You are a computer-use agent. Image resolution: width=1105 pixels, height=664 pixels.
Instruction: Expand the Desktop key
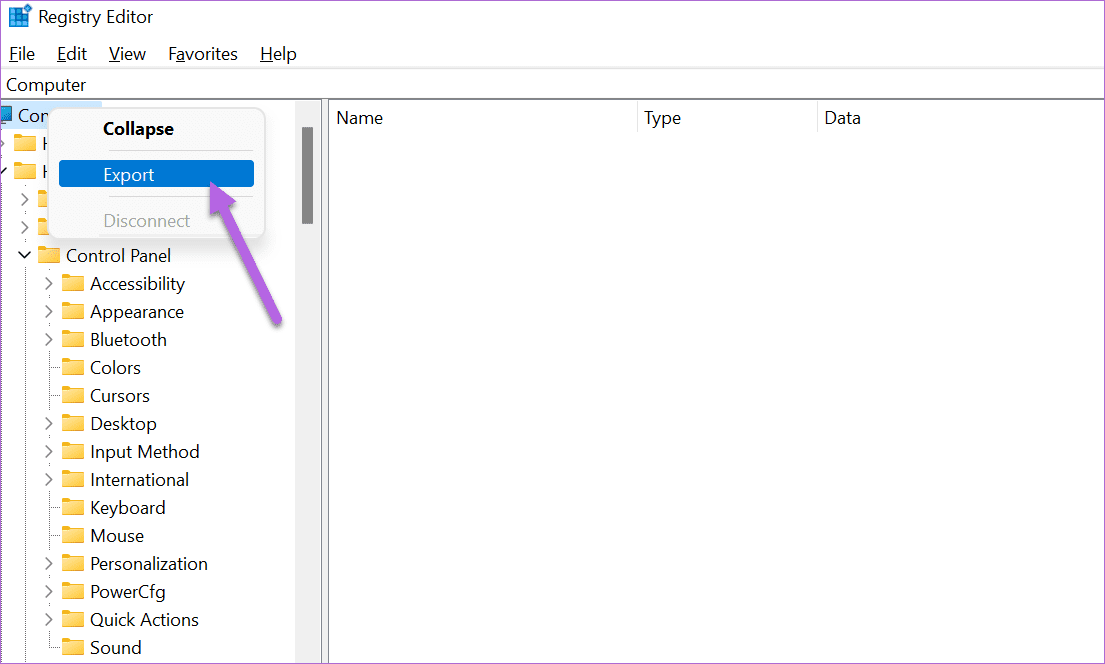click(49, 424)
